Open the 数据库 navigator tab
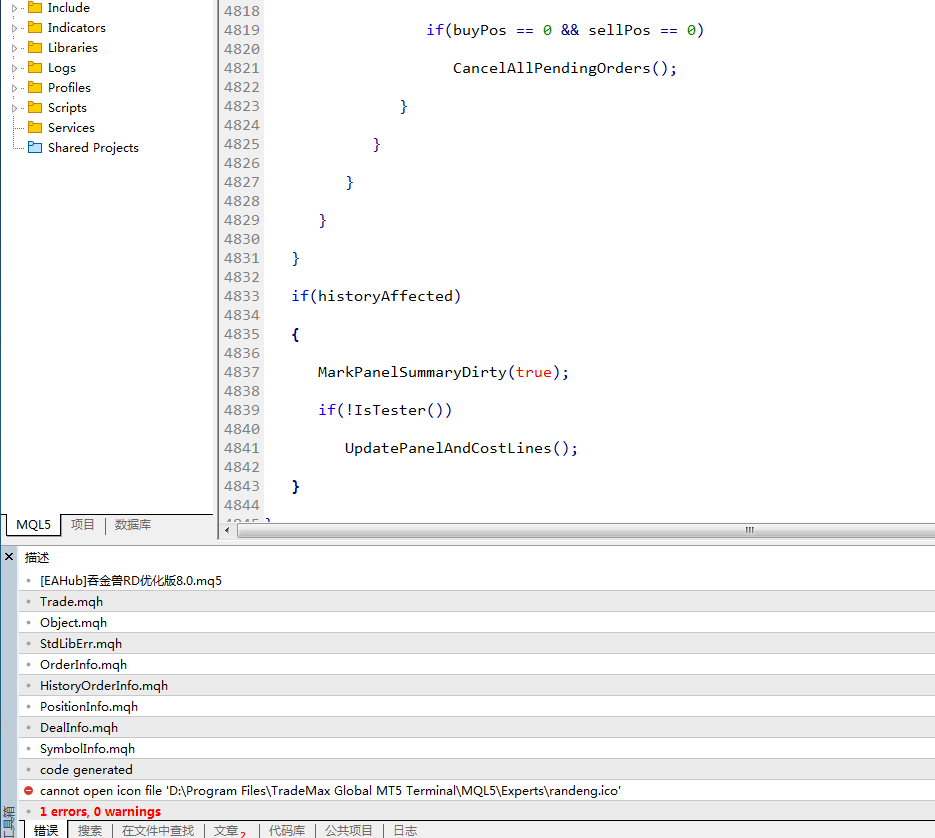The width and height of the screenshot is (935, 838). coord(132,524)
